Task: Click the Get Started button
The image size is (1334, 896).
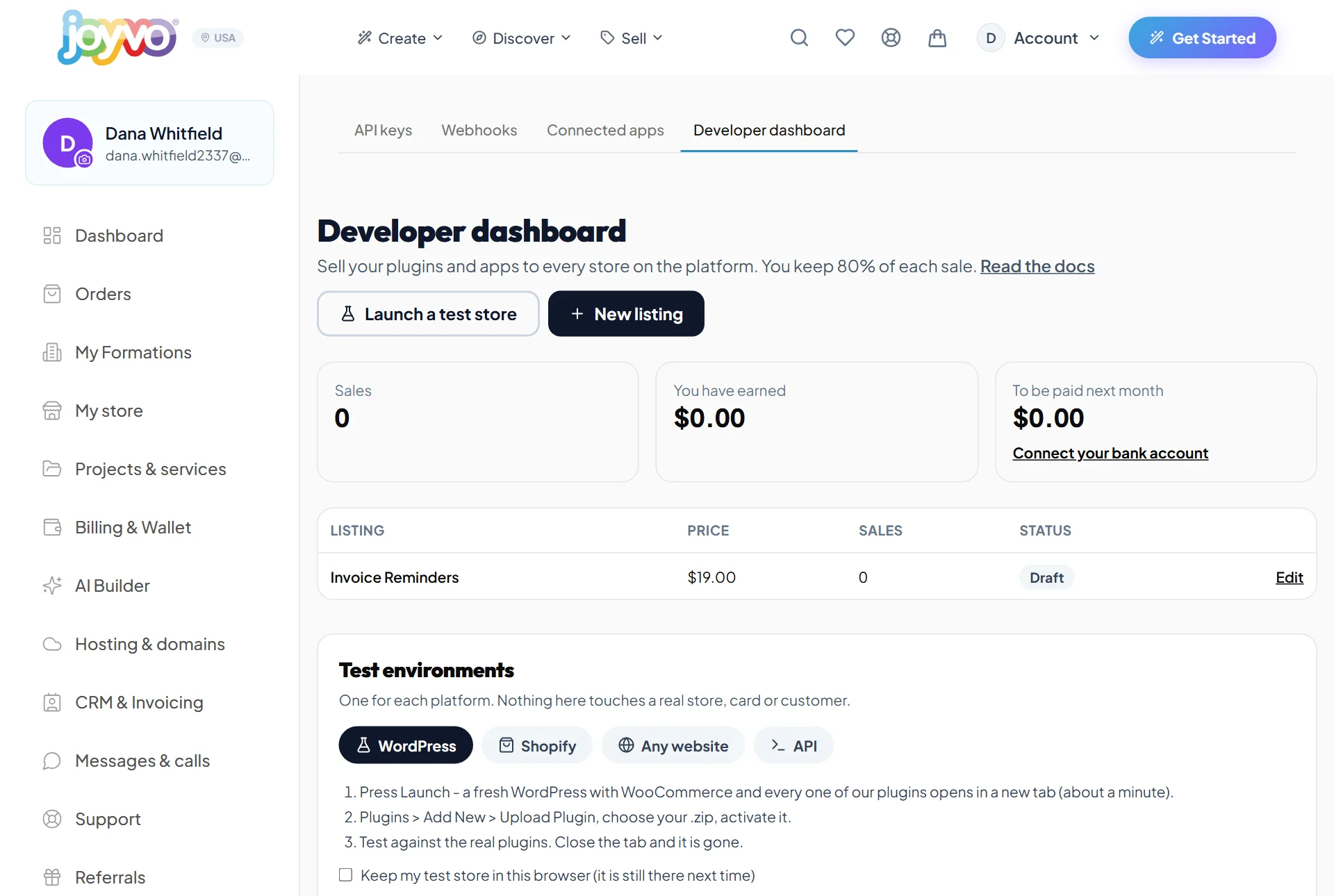Action: coord(1202,38)
